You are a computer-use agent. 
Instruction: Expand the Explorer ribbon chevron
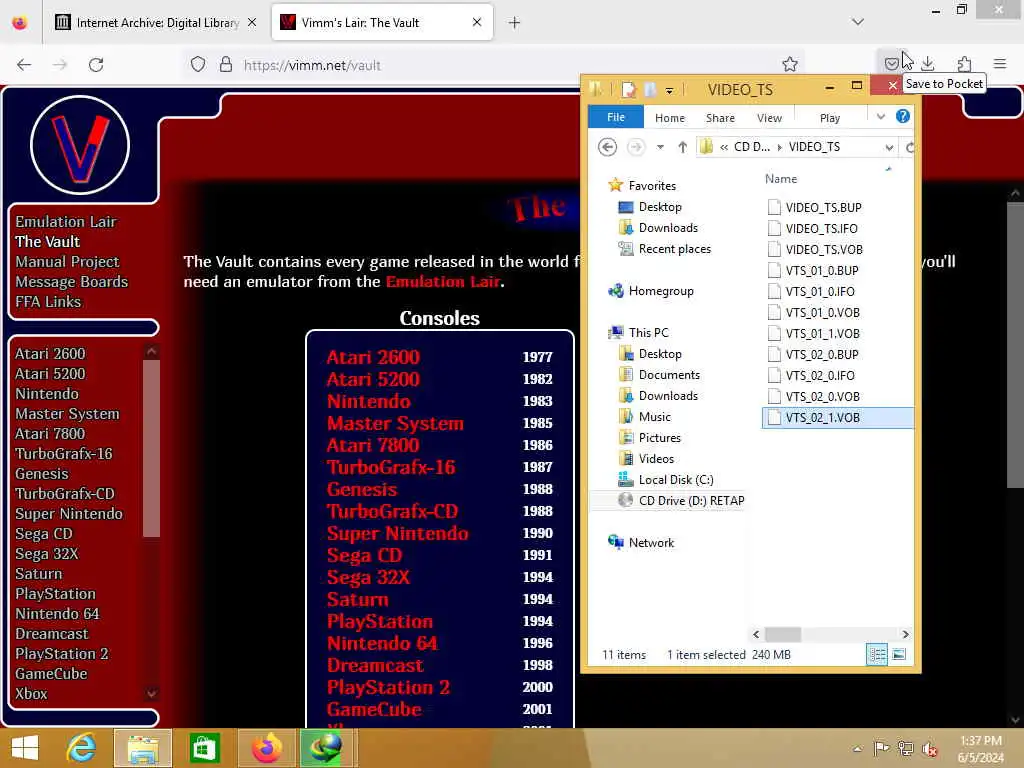pyautogui.click(x=880, y=117)
